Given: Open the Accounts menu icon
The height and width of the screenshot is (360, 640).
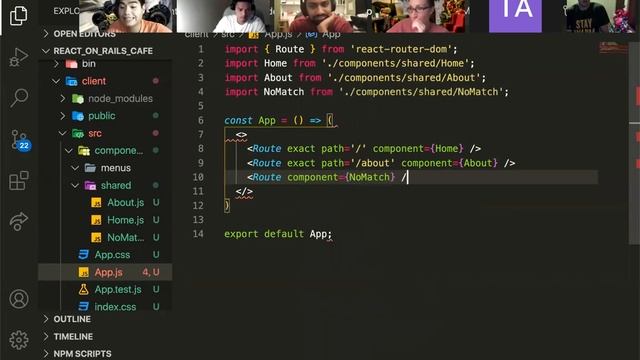Looking at the screenshot, I should tap(19, 299).
